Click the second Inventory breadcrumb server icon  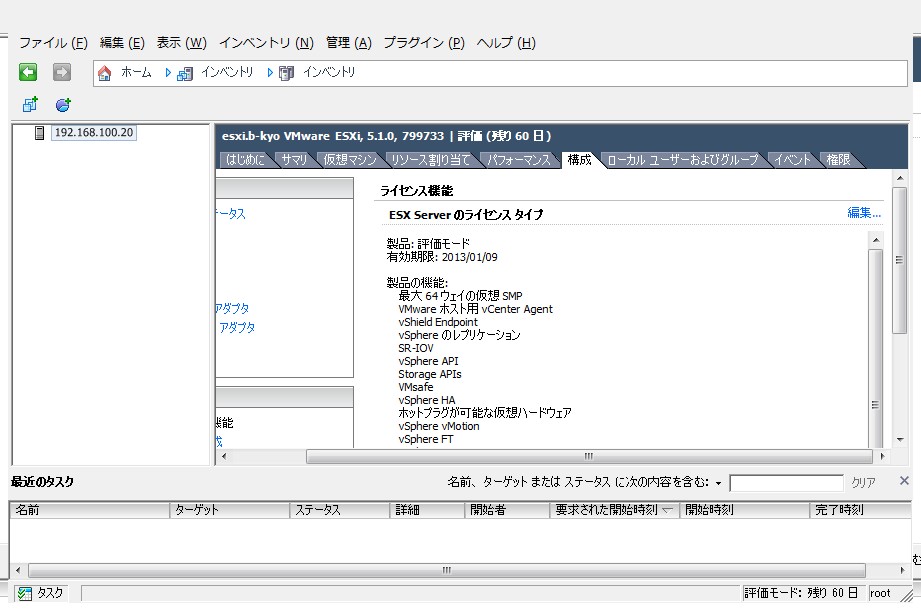point(286,73)
